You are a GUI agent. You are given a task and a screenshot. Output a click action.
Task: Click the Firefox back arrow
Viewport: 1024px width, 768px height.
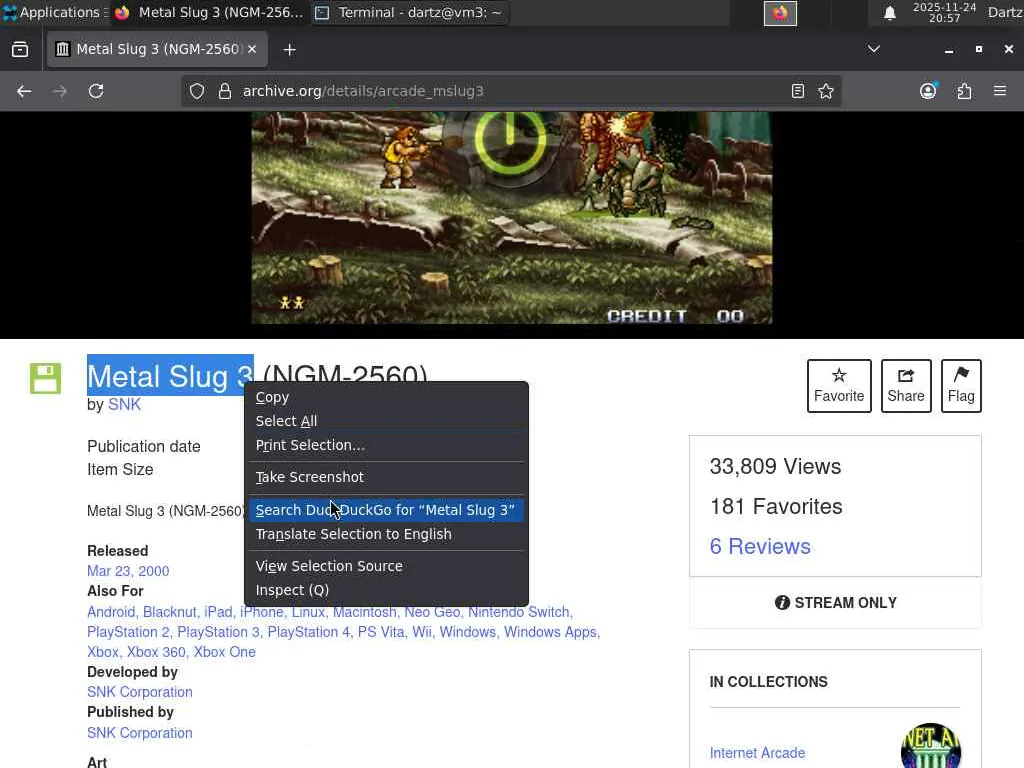[24, 91]
